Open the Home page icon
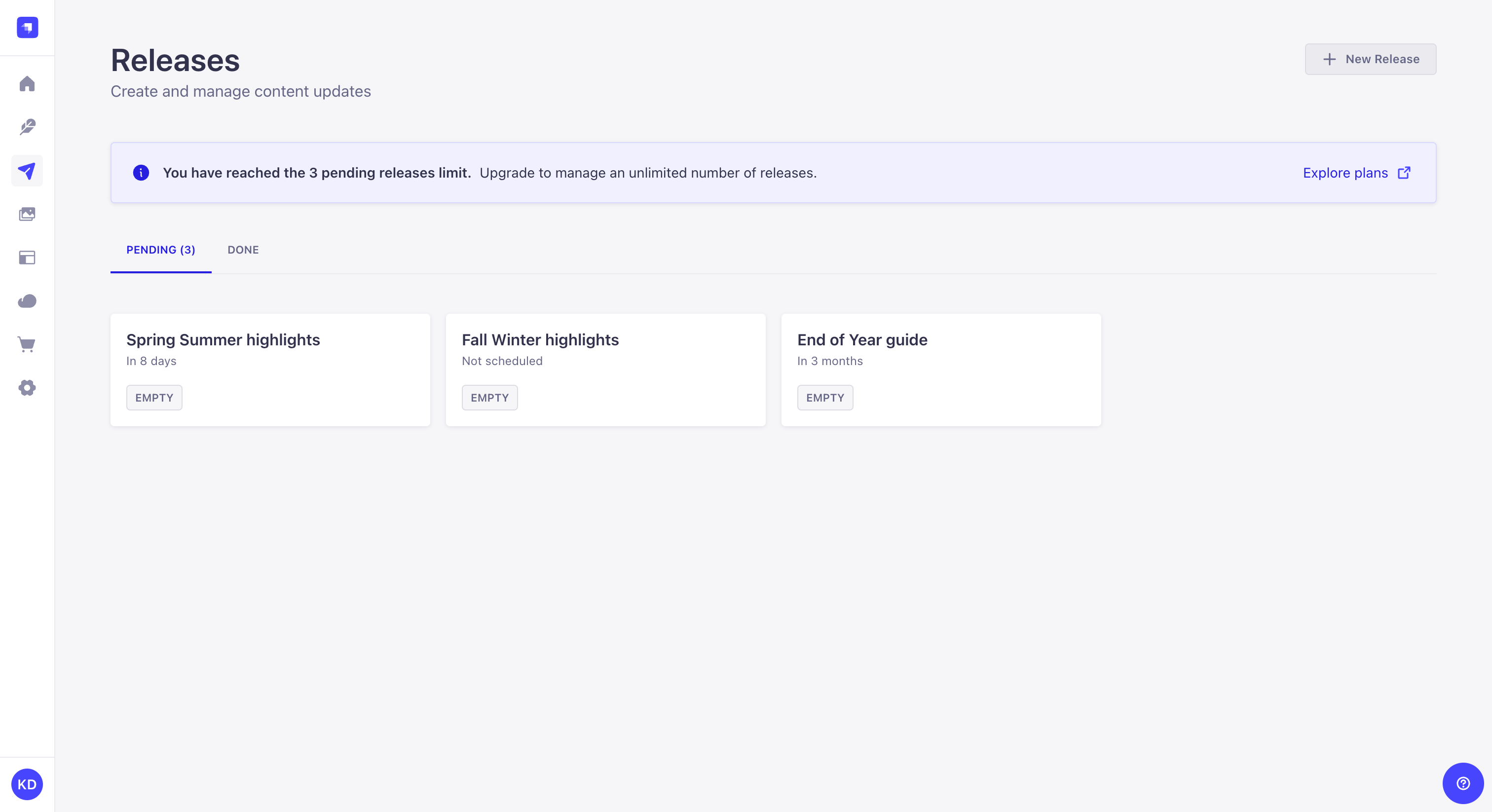Screen dimensions: 1492x812 [x=27, y=84]
